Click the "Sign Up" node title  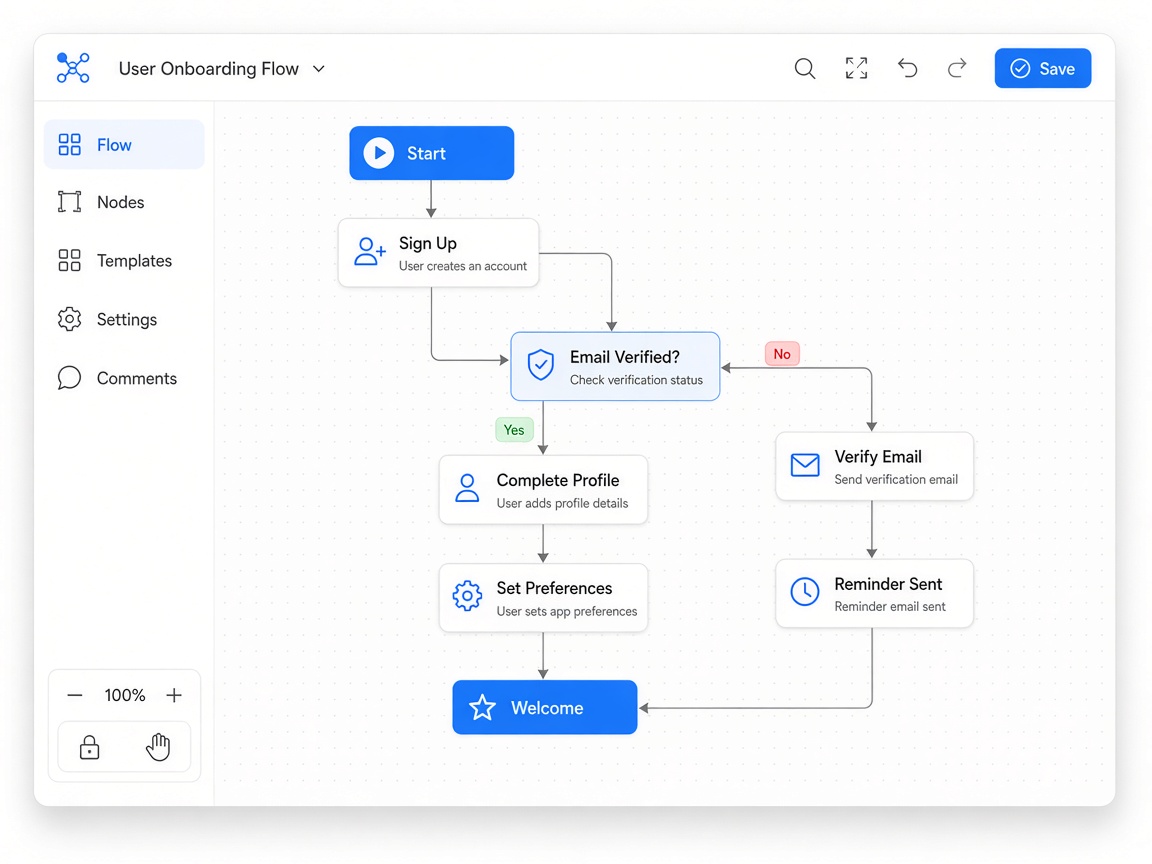(428, 243)
